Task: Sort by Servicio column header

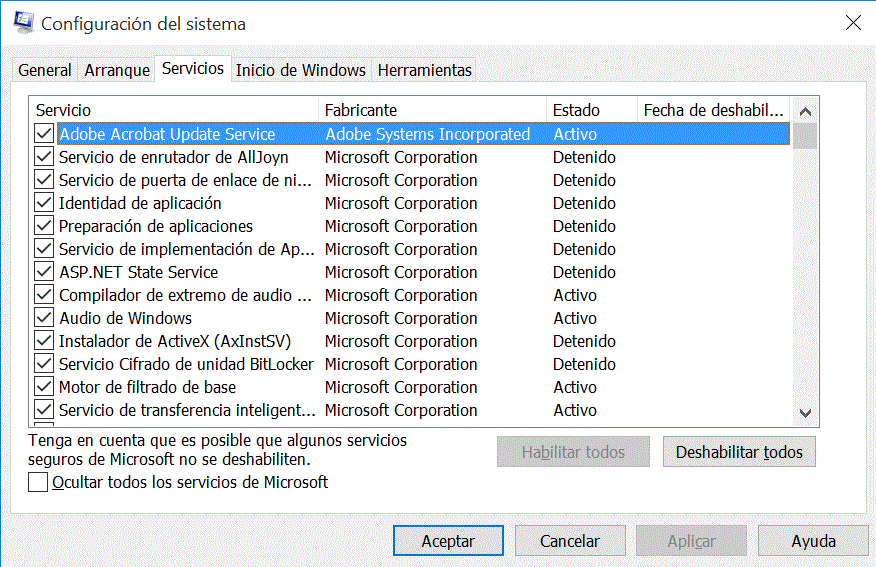Action: click(x=174, y=110)
